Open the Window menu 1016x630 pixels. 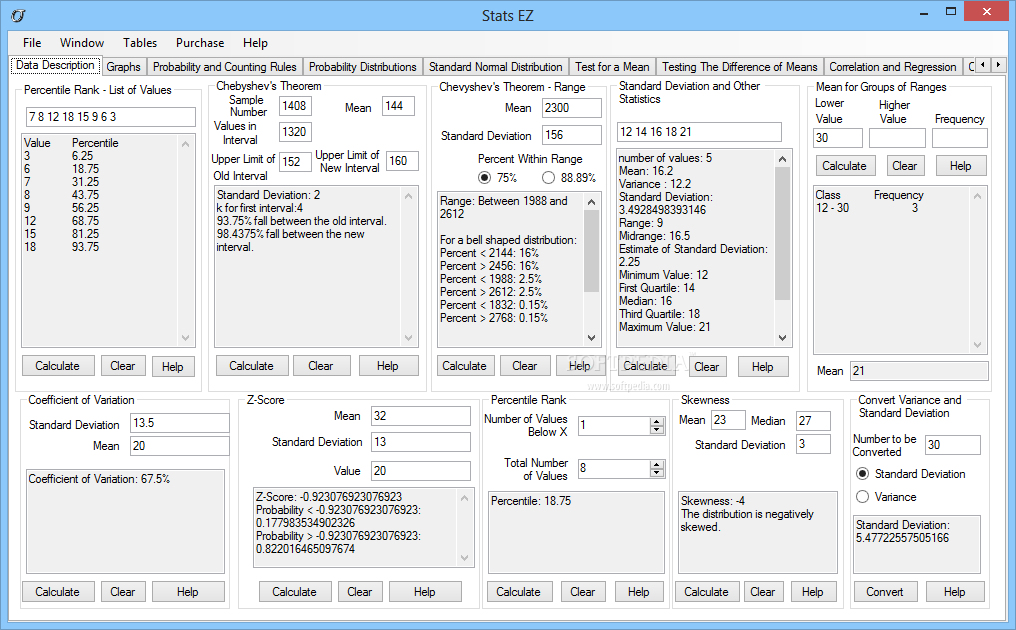pos(82,43)
